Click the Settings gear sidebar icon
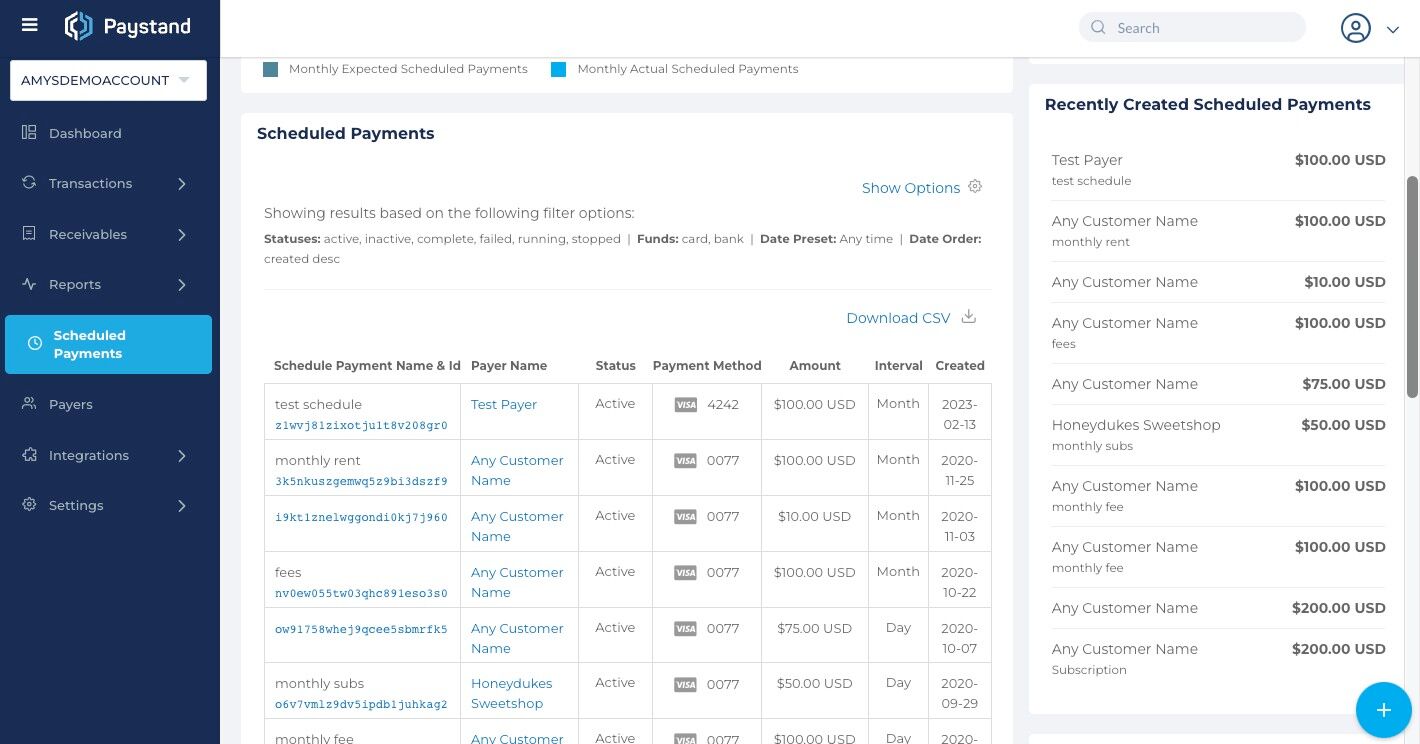The height and width of the screenshot is (744, 1420). [30, 505]
